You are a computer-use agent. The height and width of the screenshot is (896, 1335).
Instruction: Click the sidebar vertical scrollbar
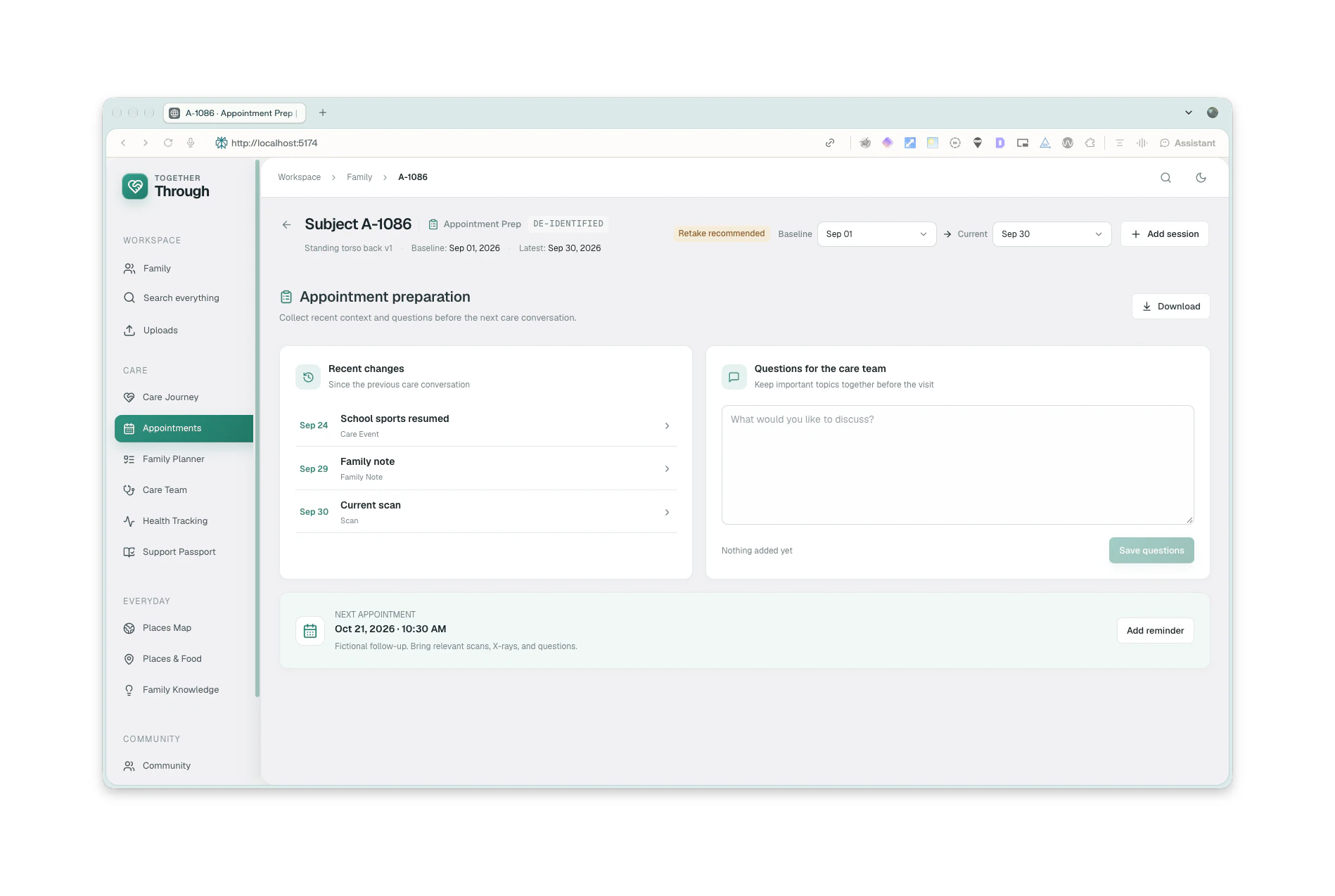pos(257,429)
